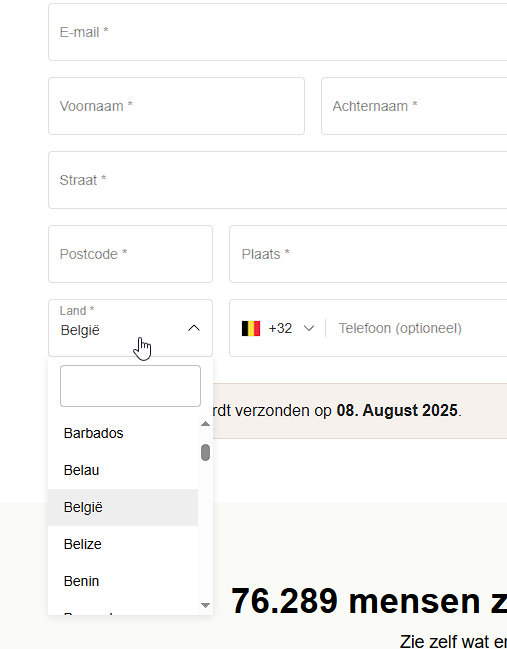Click the Voornaam input field
The width and height of the screenshot is (507, 649).
[176, 106]
